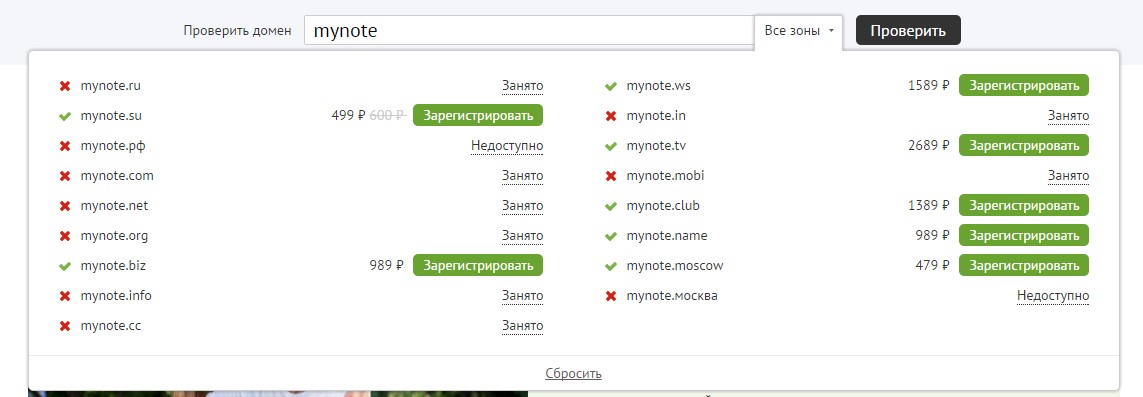This screenshot has width=1143, height=397.
Task: Click the 2689 ₽ price for mynote.tv
Action: 929,146
